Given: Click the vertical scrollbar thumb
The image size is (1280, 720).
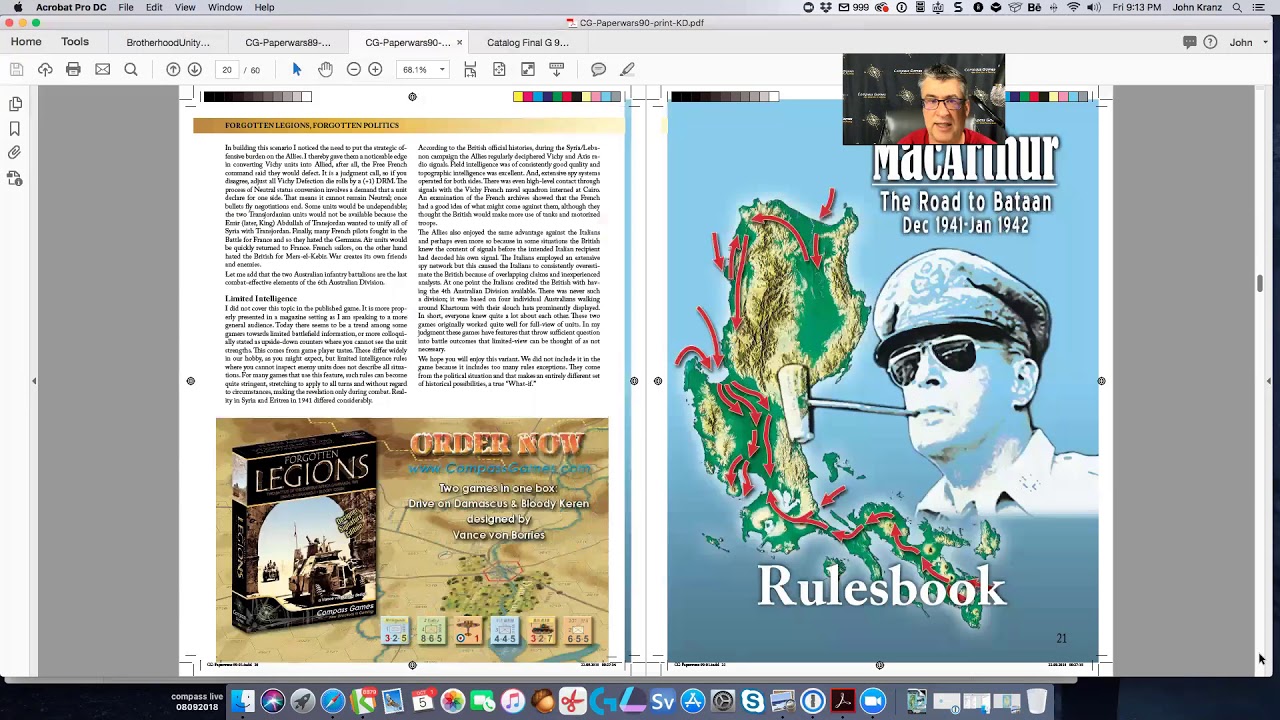Looking at the screenshot, I should click(x=1260, y=283).
